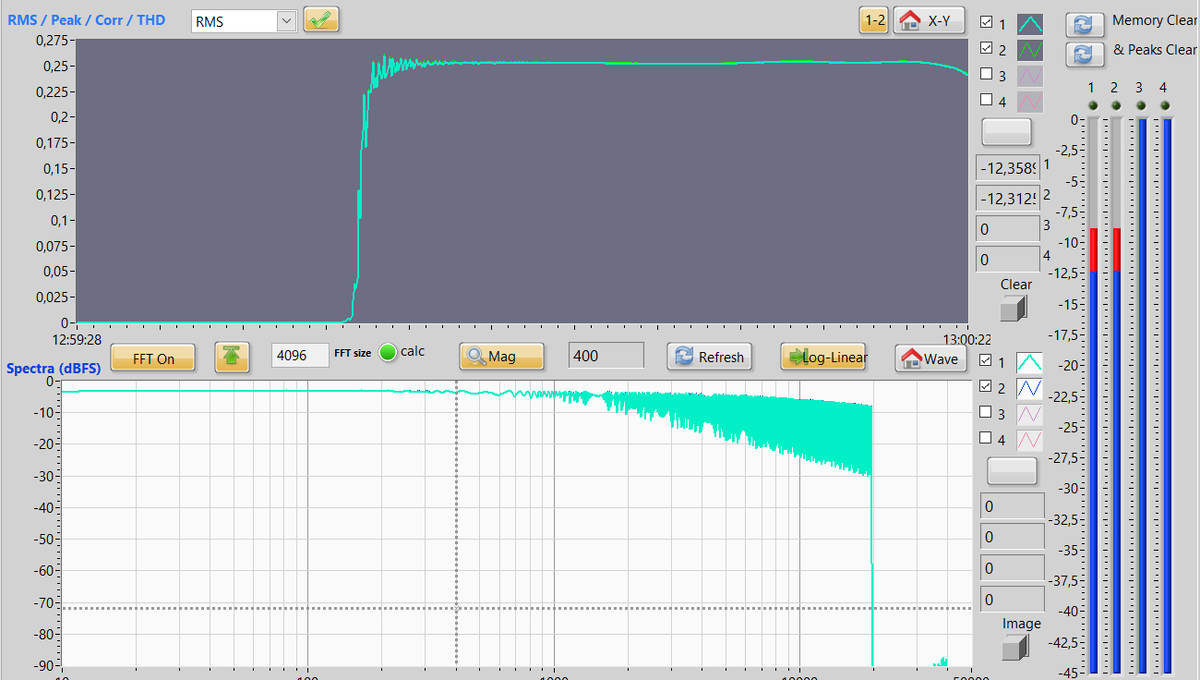The width and height of the screenshot is (1200, 680).
Task: Enable Spectra channel 4 checkbox
Action: pos(987,439)
